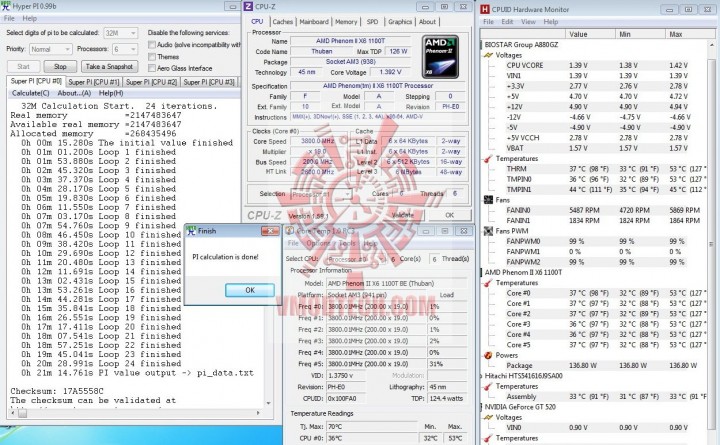Switch to the CPU-Z Graphics tab
Viewport: 720px width, 445px height.
pos(400,22)
